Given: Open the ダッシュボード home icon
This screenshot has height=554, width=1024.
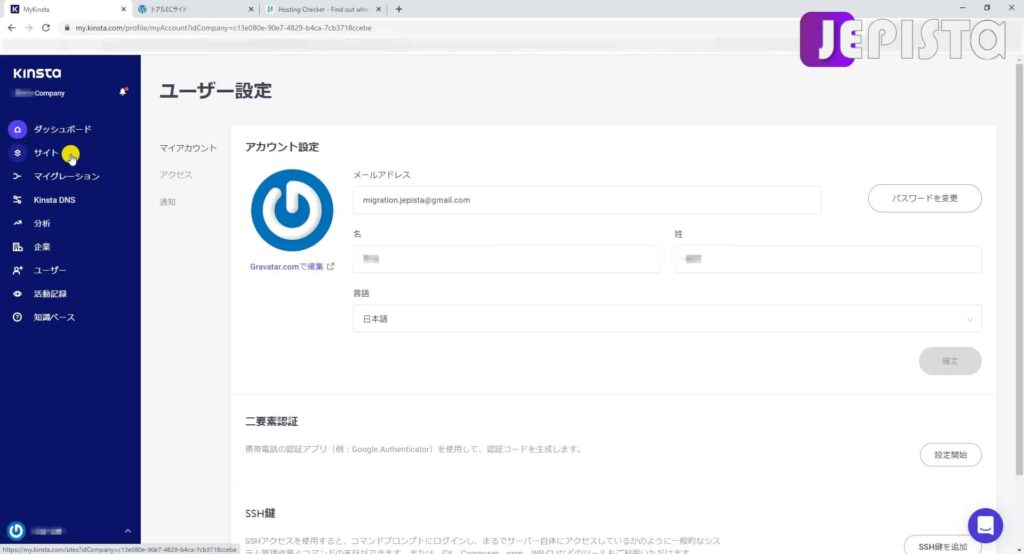Looking at the screenshot, I should 18,129.
